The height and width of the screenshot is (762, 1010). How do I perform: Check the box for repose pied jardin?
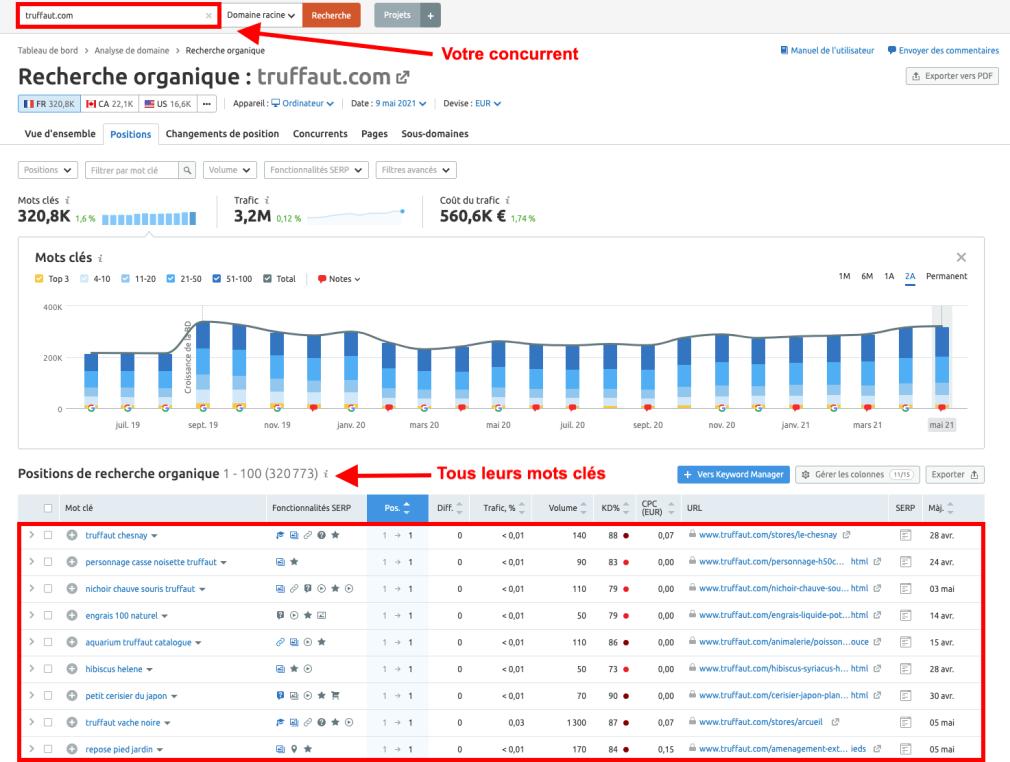coord(48,749)
